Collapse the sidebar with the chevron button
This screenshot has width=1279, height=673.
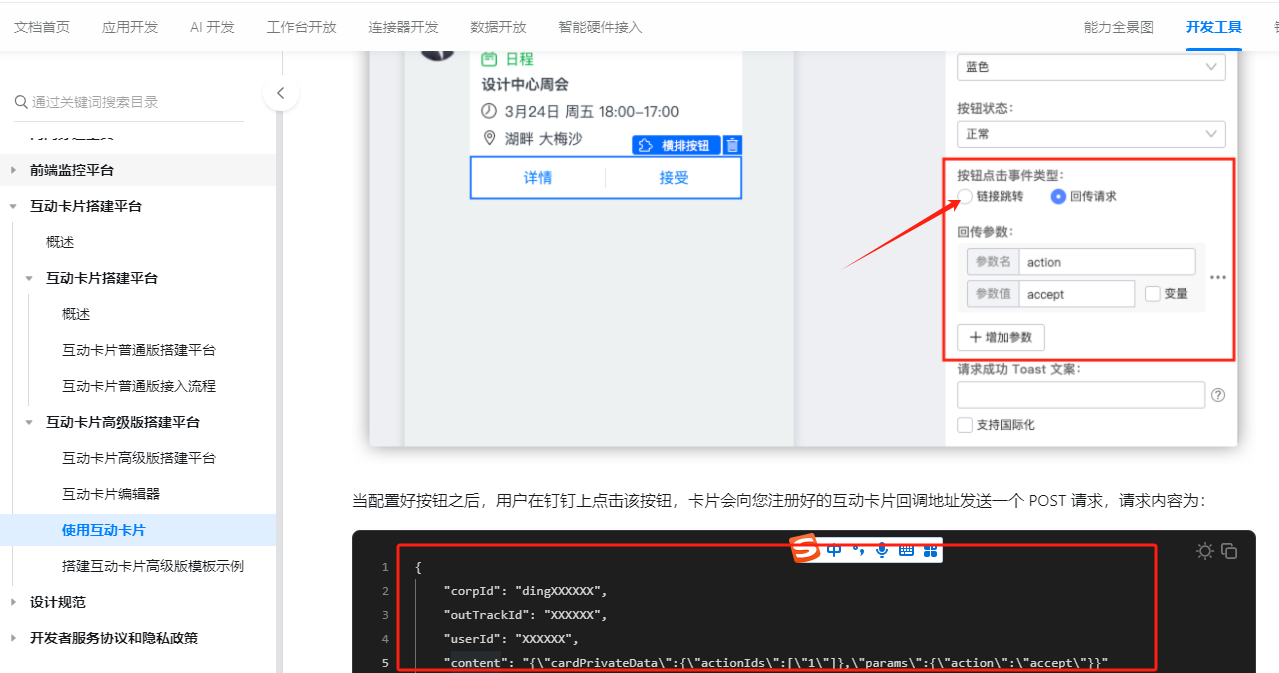tap(280, 94)
